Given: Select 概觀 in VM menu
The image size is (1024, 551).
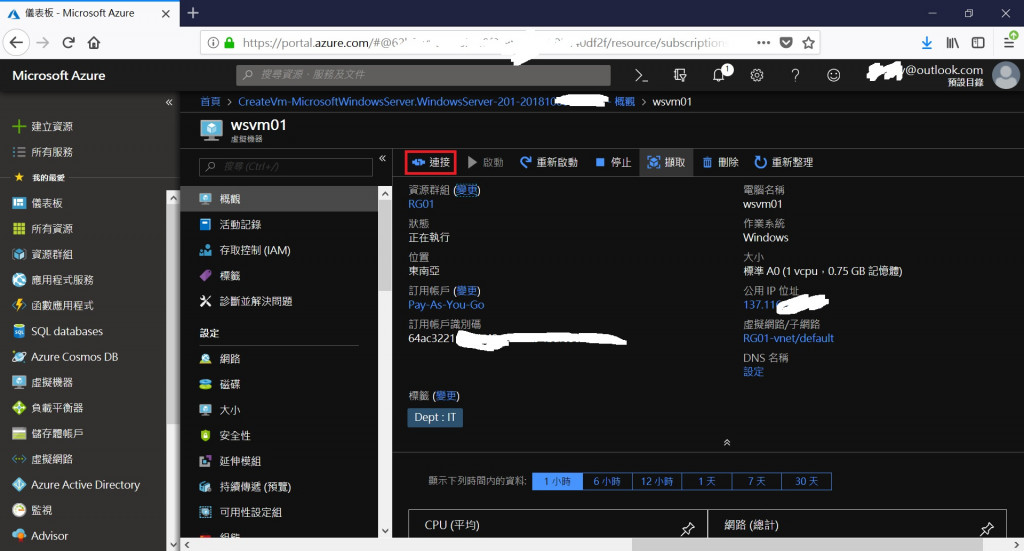Looking at the screenshot, I should coord(279,198).
